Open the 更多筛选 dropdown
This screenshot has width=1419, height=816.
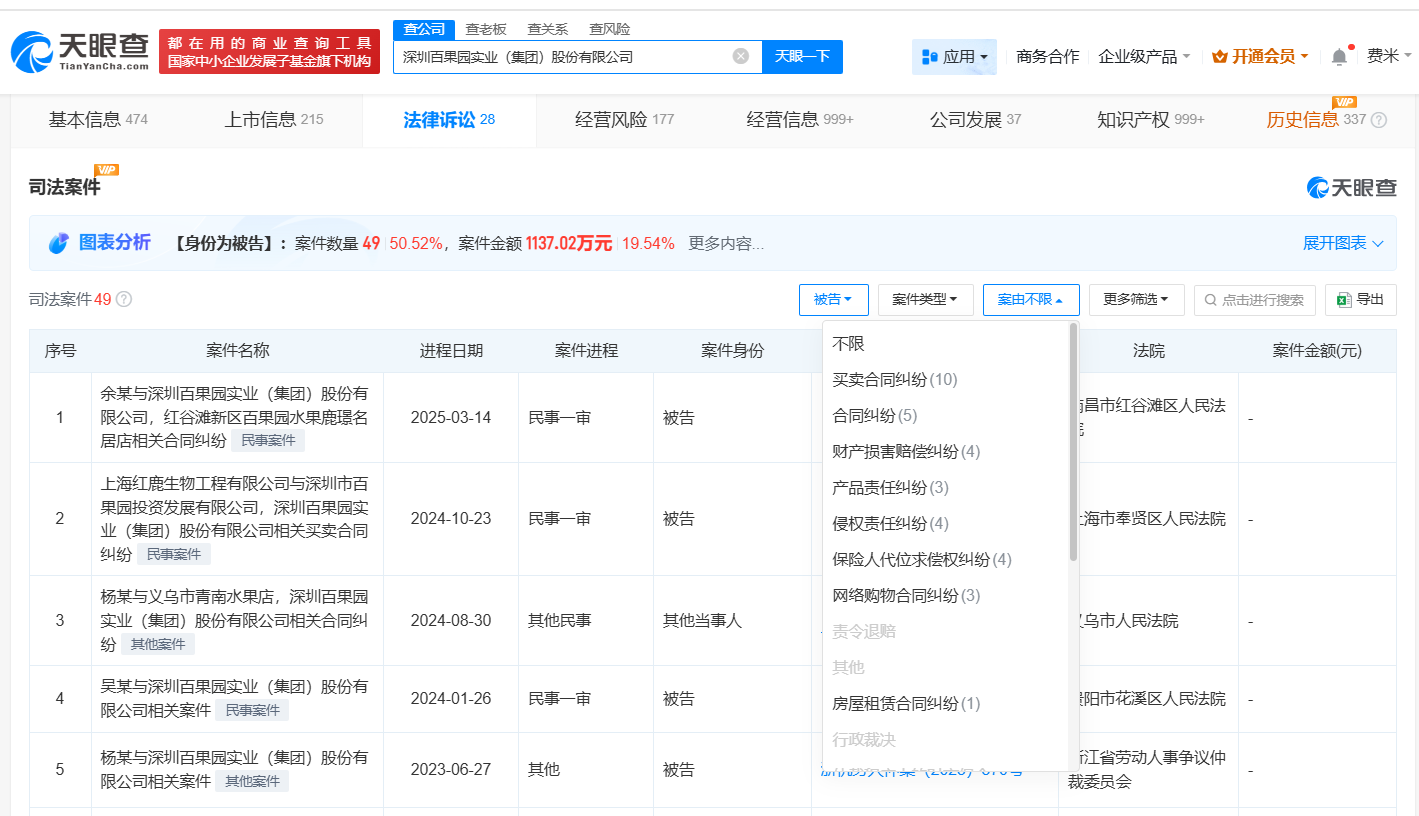pos(1136,299)
